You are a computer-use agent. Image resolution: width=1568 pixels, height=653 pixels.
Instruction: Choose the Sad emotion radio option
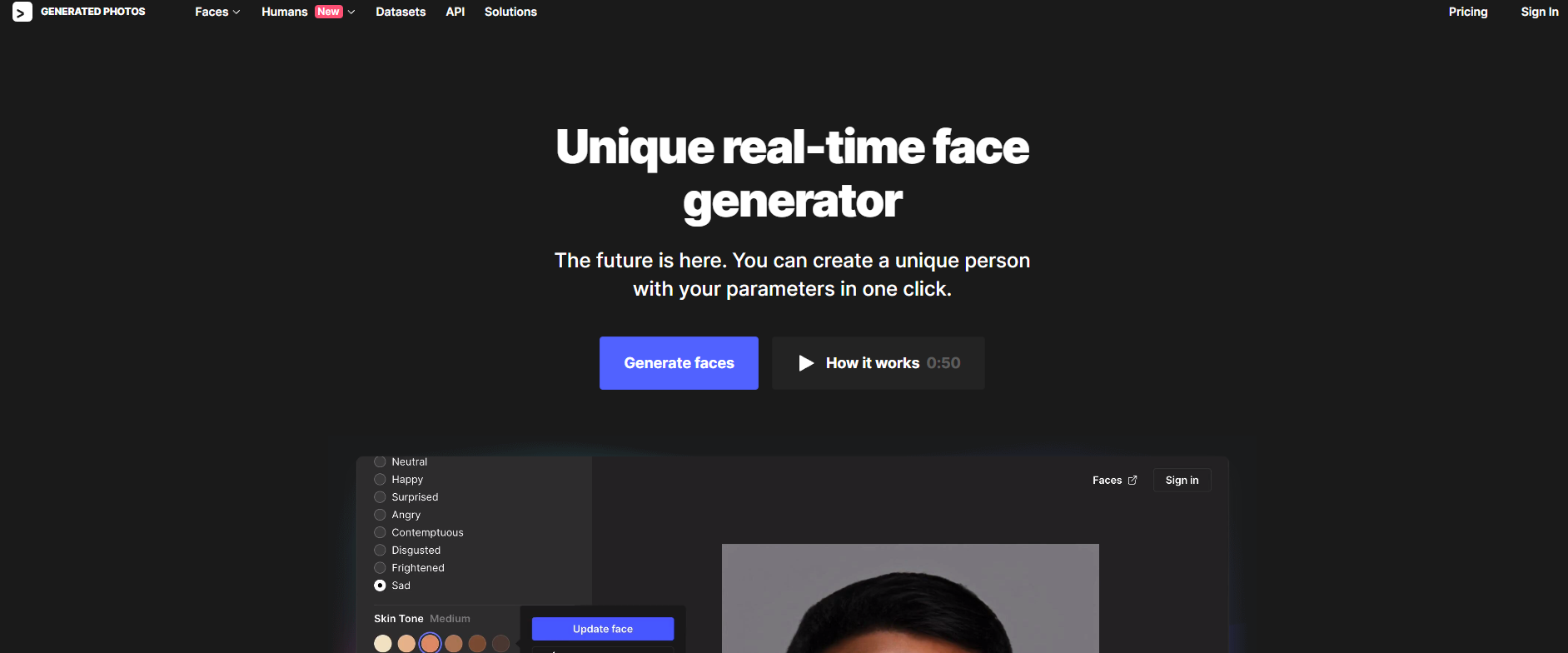tap(380, 586)
